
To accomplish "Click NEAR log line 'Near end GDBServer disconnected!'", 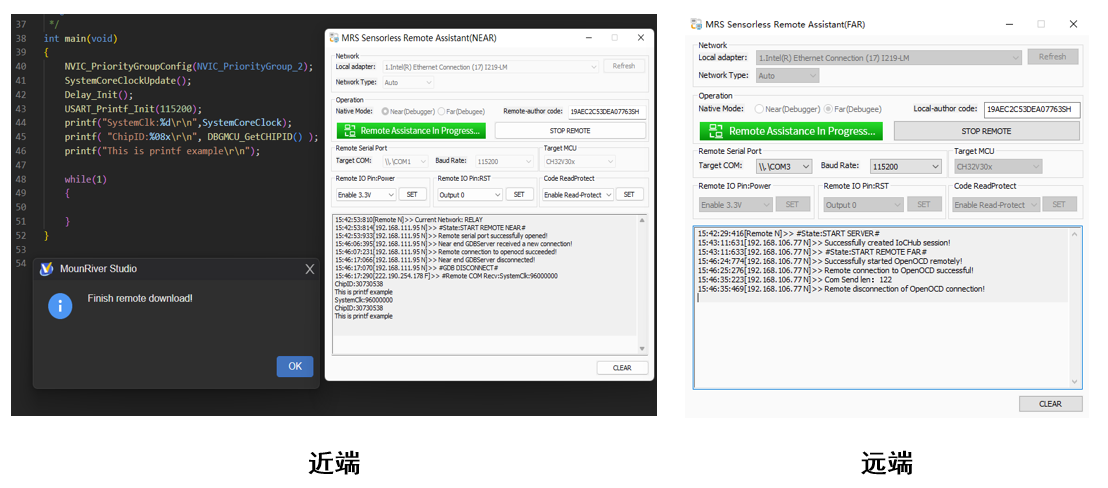I will tap(446, 259).
